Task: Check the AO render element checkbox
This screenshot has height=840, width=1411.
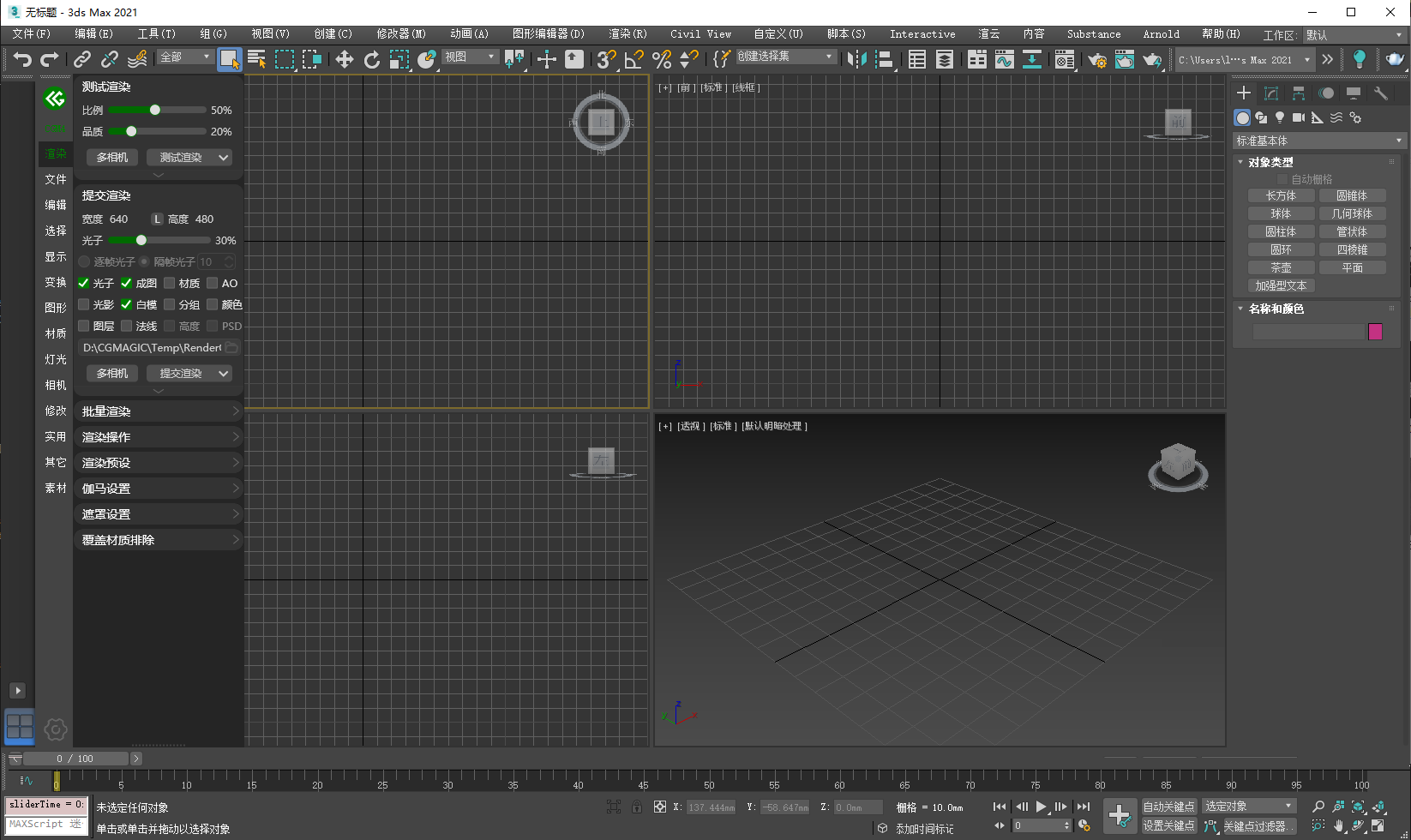Action: click(x=211, y=283)
